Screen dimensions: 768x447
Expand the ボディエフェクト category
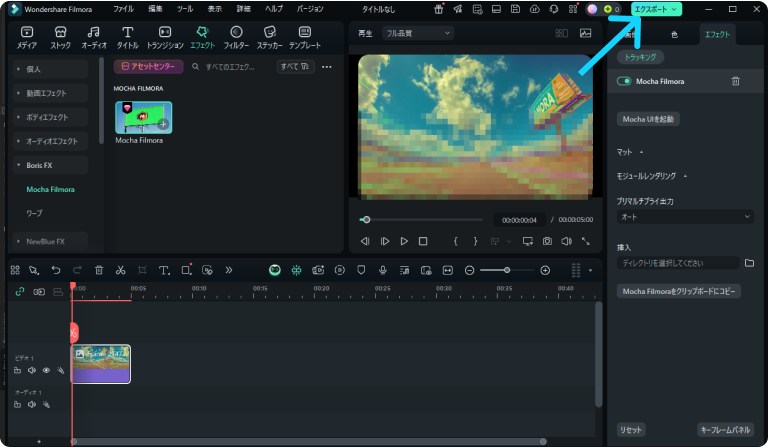pyautogui.click(x=50, y=117)
